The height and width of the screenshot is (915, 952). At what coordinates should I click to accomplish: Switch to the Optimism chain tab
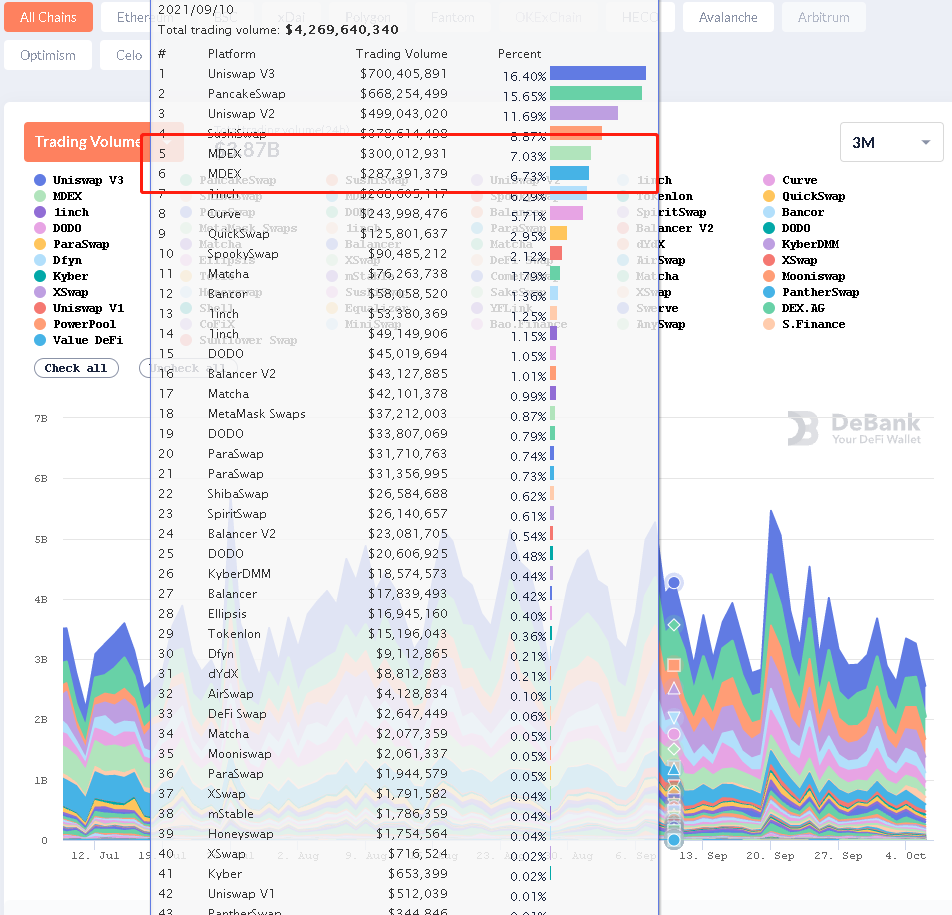click(x=48, y=55)
